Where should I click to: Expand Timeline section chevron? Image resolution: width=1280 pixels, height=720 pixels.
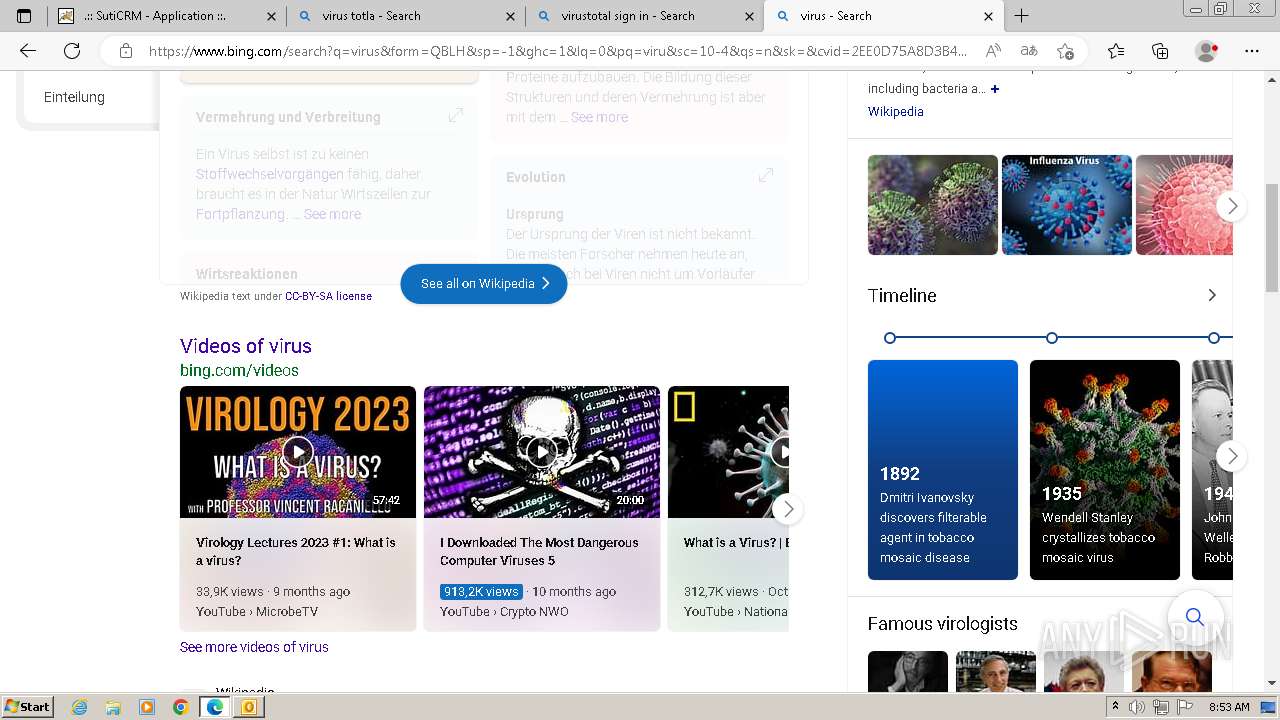click(1212, 295)
